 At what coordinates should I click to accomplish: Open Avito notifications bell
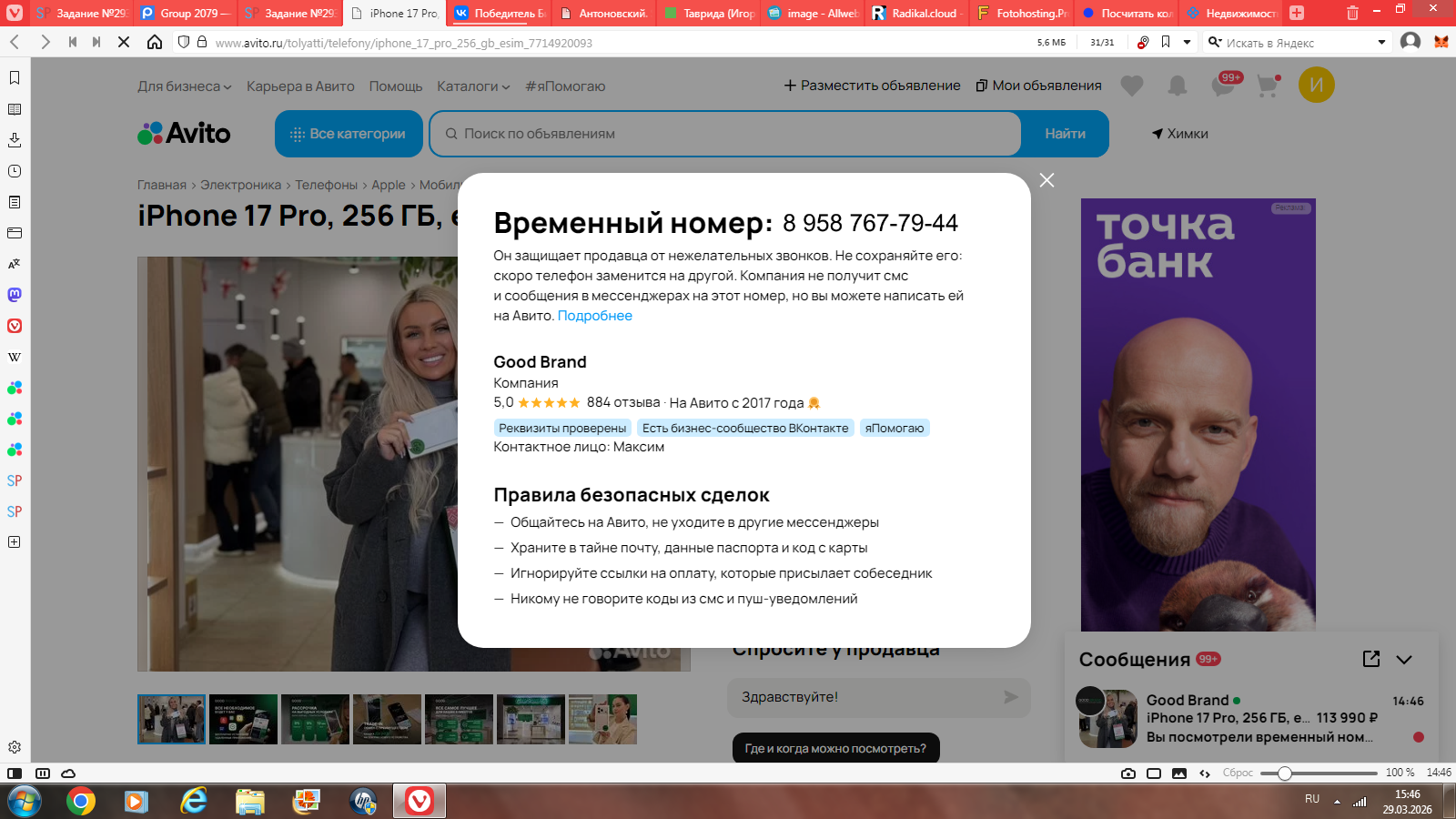coord(1178,86)
